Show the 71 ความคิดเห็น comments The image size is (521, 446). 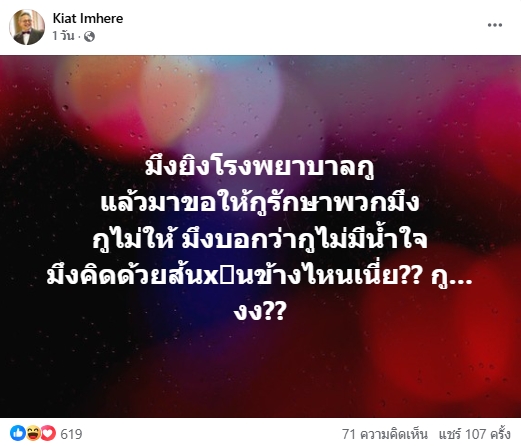coord(385,434)
